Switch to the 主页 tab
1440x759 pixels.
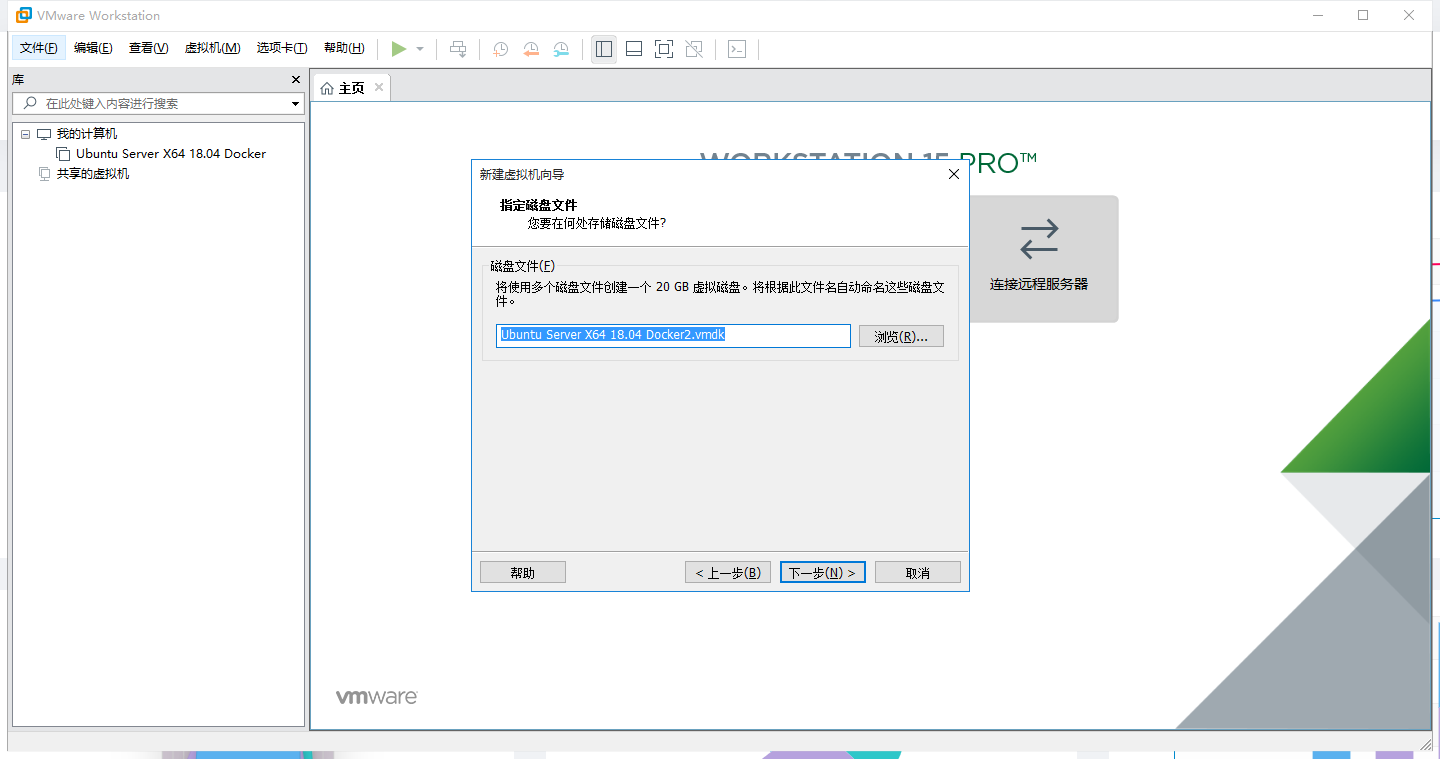pyautogui.click(x=351, y=88)
